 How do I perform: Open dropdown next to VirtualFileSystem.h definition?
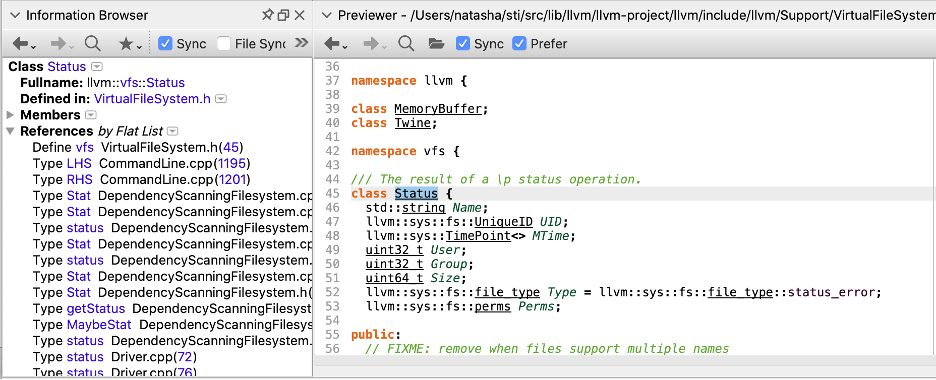(221, 99)
